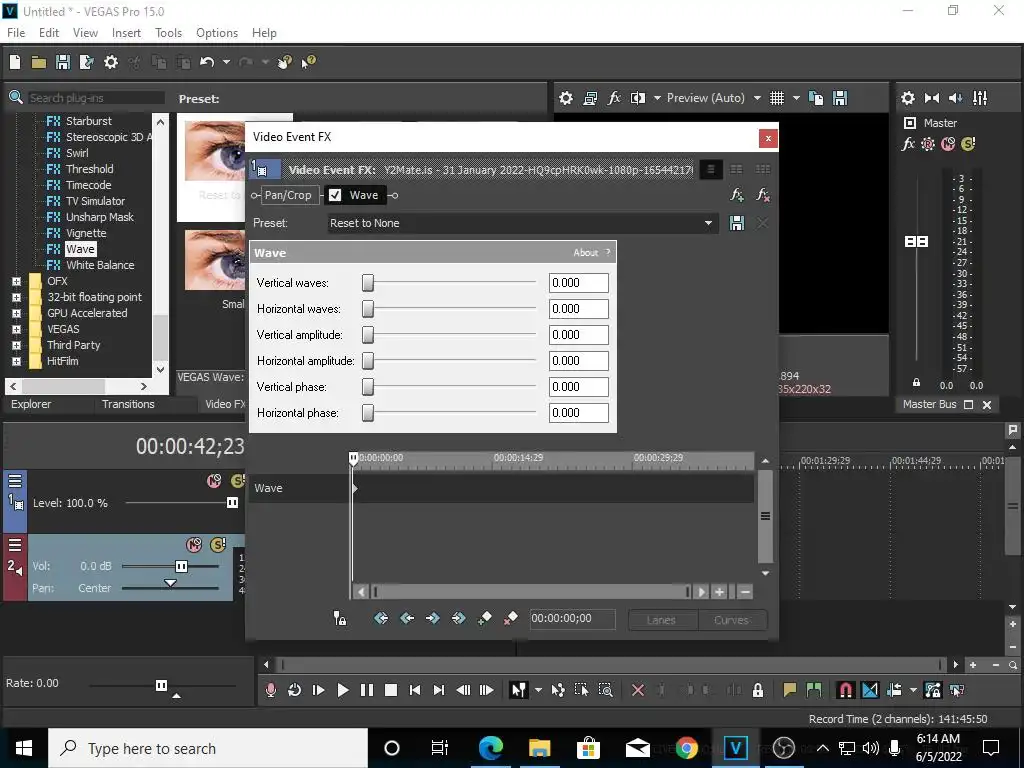Expand the HitFilm plug-in folder
The height and width of the screenshot is (768, 1024).
pos(16,361)
